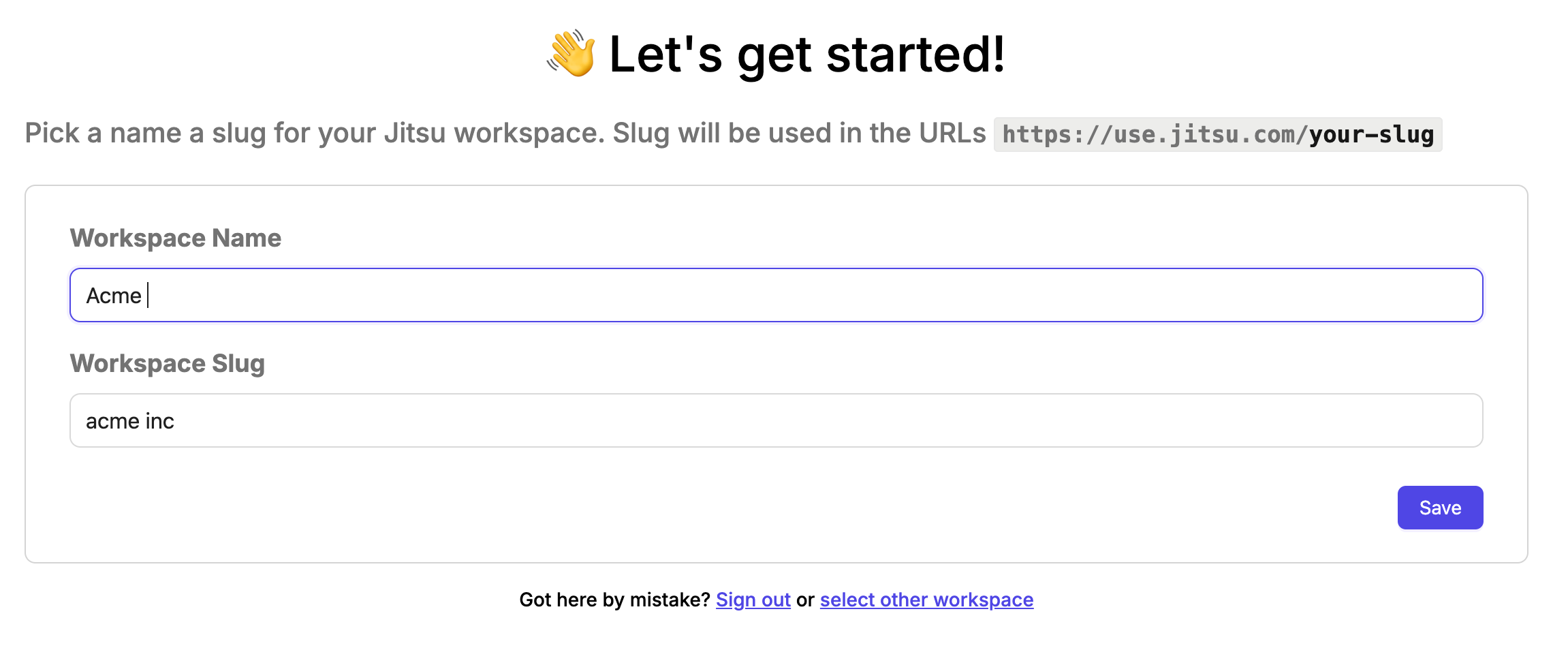The height and width of the screenshot is (665, 1568).
Task: Place cursor on the word Acme
Action: tap(114, 296)
